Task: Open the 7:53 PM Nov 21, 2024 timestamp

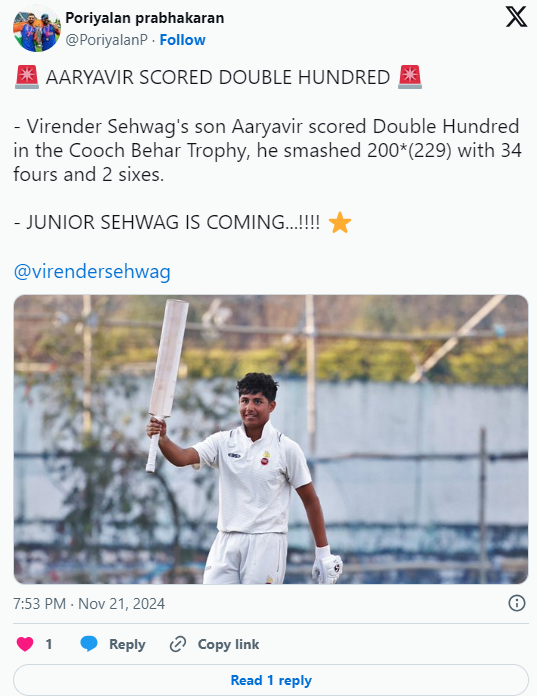Action: tap(89, 604)
